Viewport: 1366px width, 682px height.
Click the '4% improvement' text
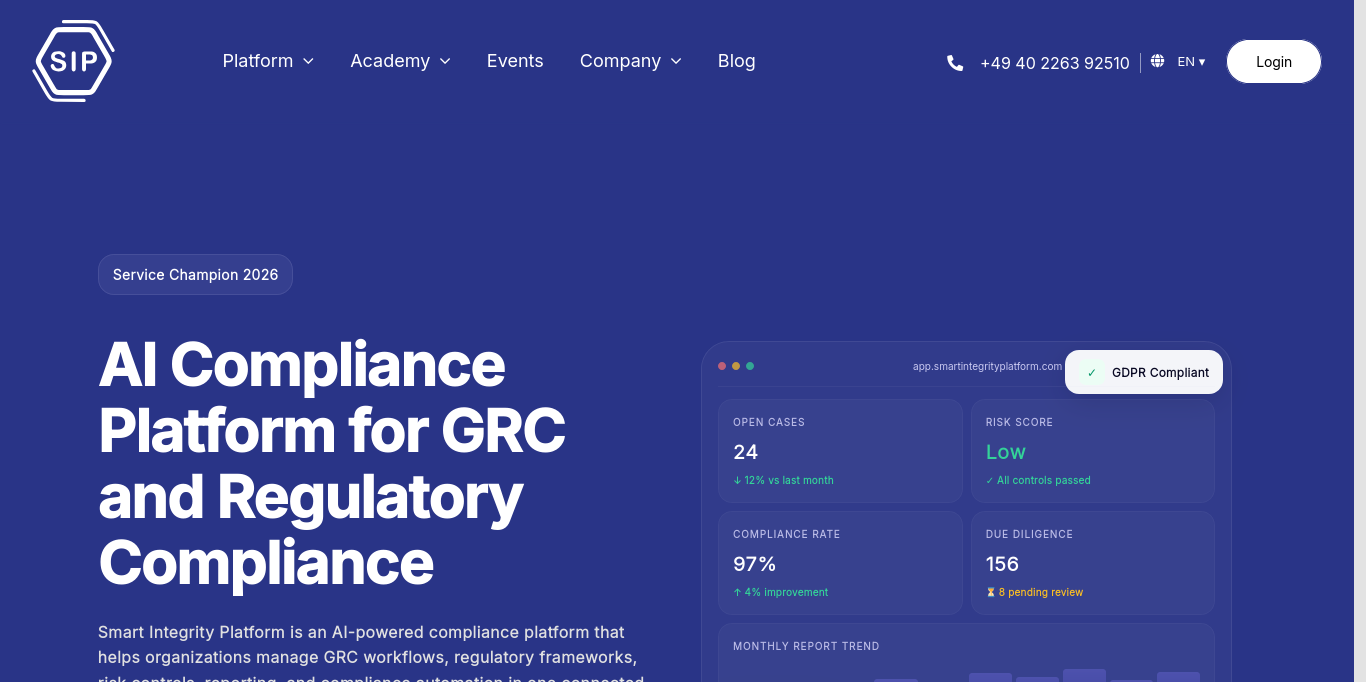(x=786, y=592)
